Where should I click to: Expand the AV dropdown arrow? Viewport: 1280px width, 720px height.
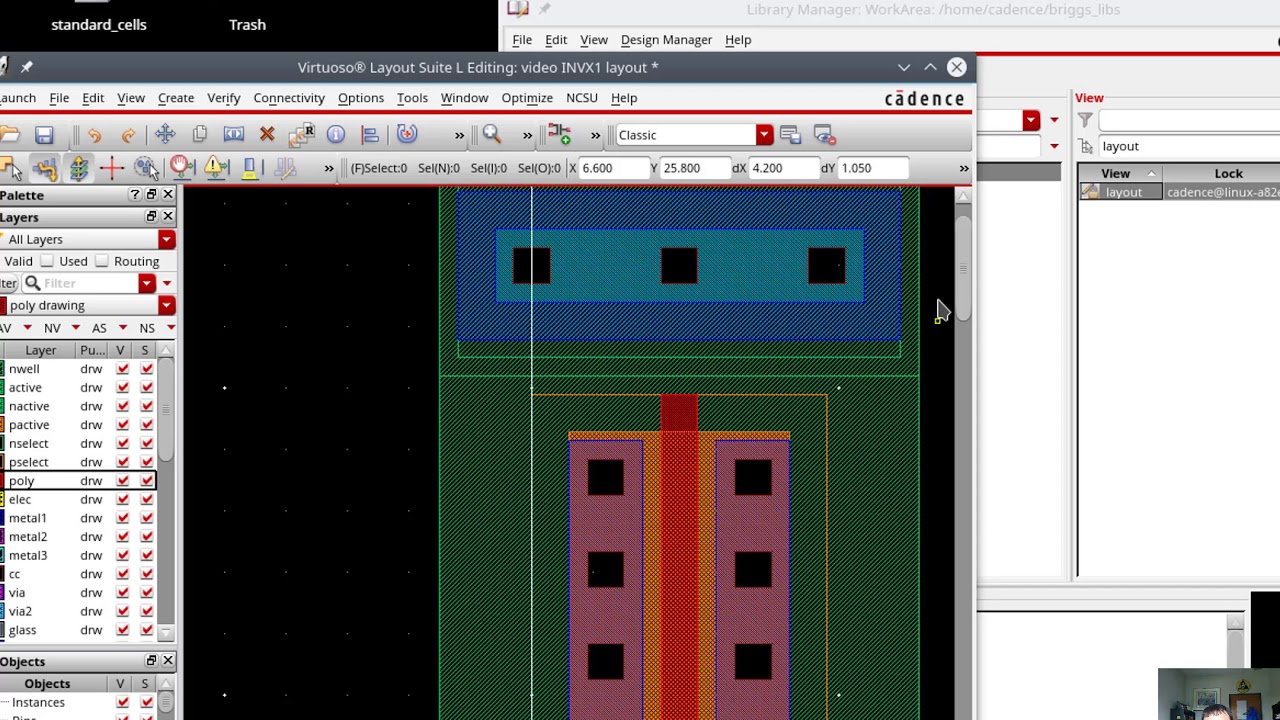point(27,328)
